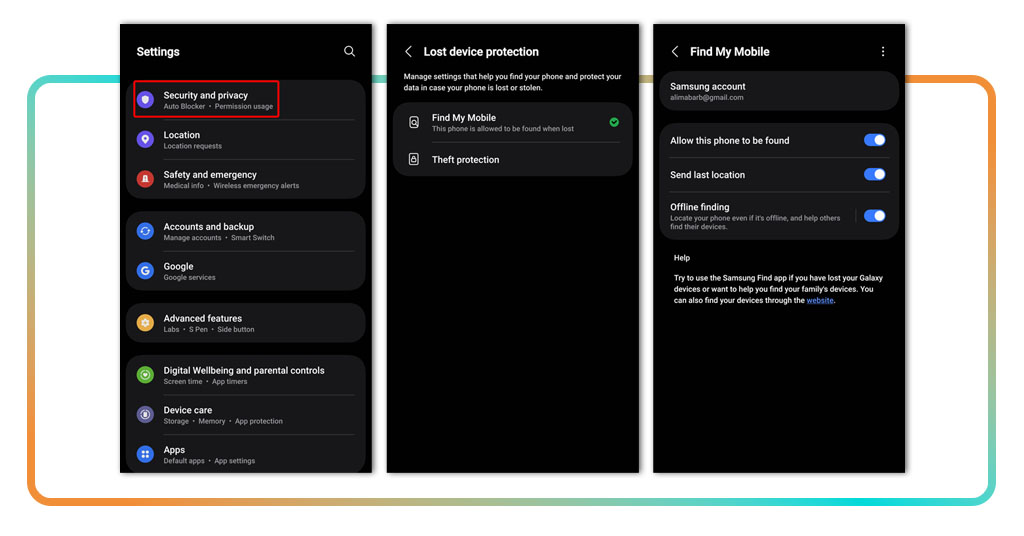Tap the Accounts and backup sync icon

(x=146, y=231)
